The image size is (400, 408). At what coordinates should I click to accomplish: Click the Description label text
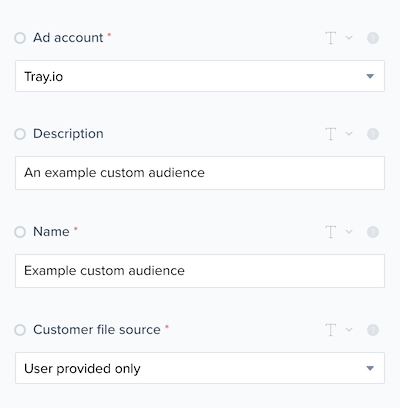[x=68, y=134]
